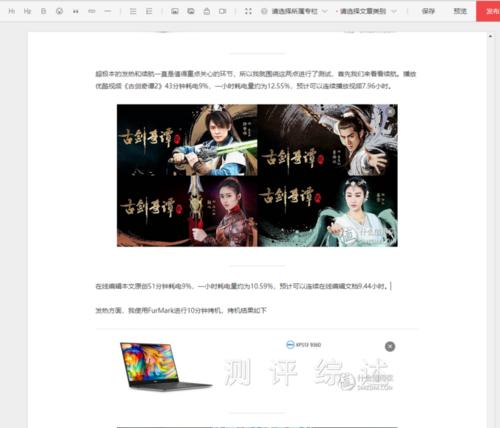
Task: Open the 请选择所属专栏 dropdown
Action: 299,11
